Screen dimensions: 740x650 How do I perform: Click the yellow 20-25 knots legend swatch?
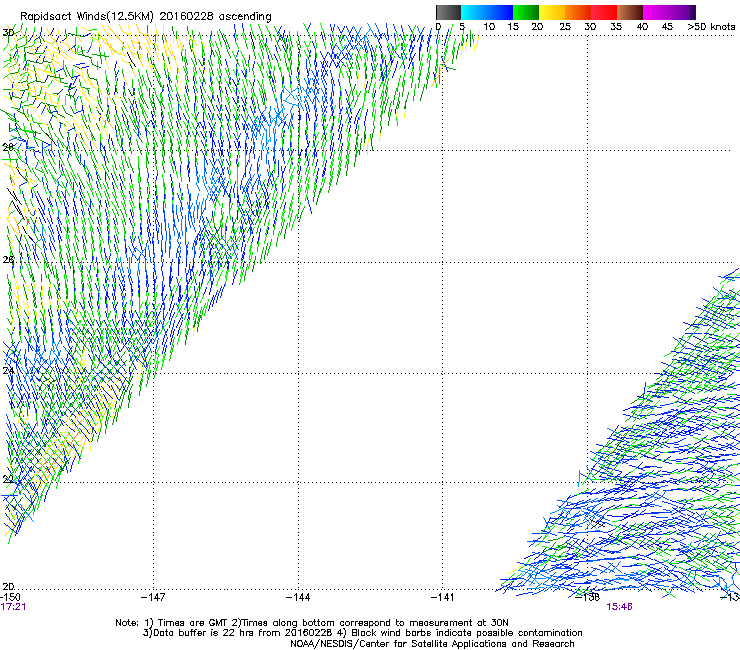coord(552,12)
